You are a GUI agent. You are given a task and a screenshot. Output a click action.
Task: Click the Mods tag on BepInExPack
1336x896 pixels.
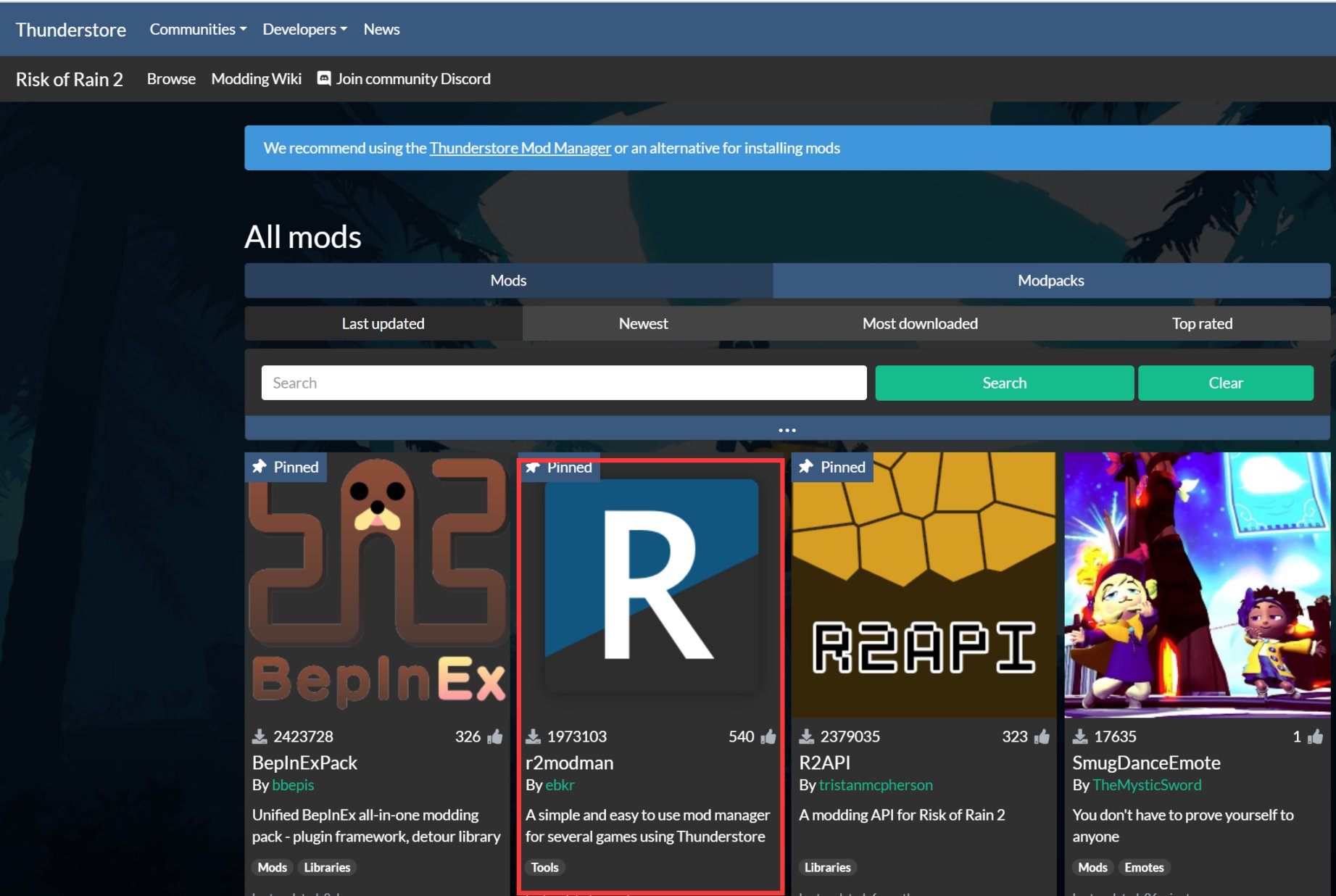(273, 868)
